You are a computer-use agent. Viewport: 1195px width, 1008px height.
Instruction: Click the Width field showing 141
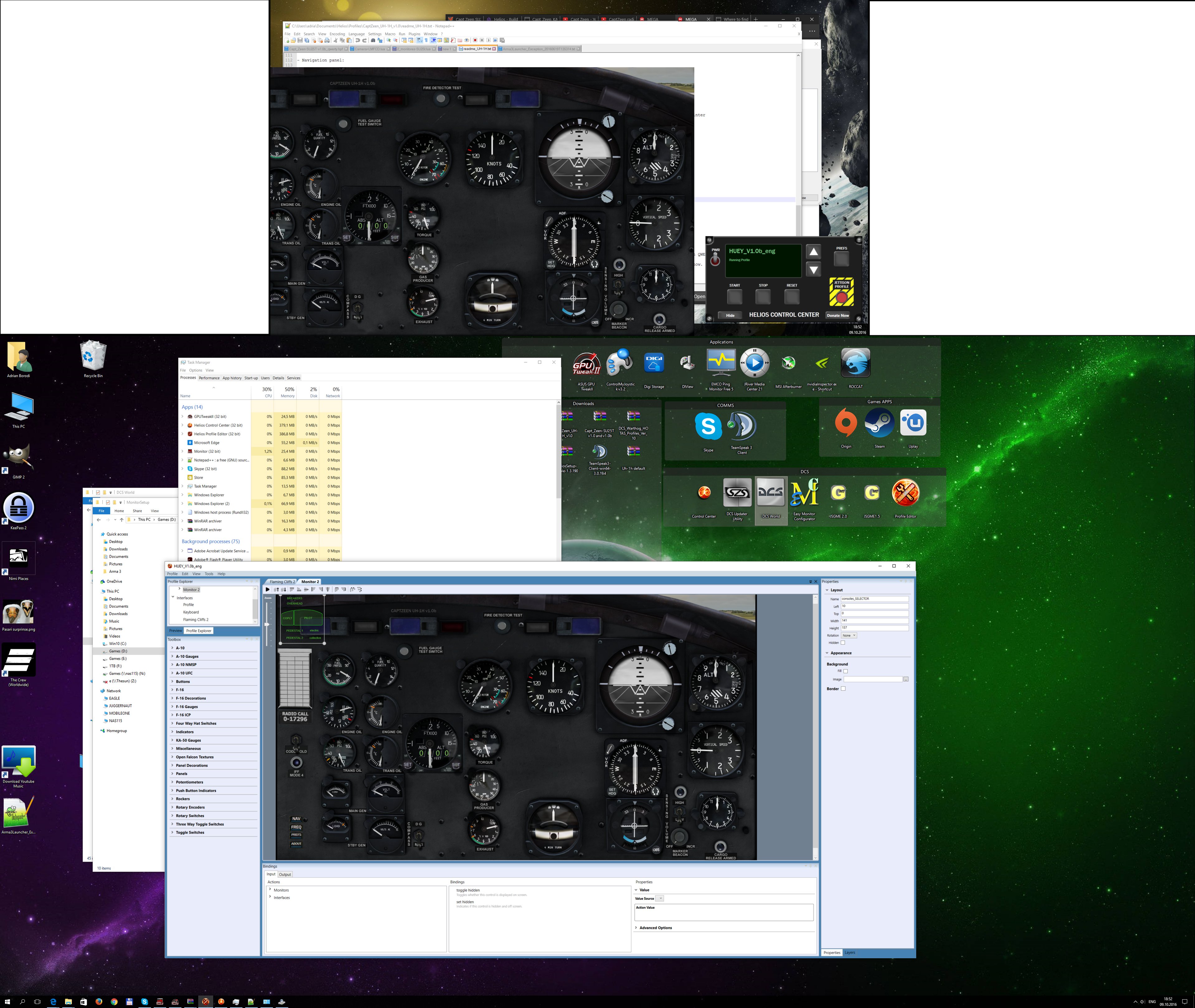coord(874,621)
